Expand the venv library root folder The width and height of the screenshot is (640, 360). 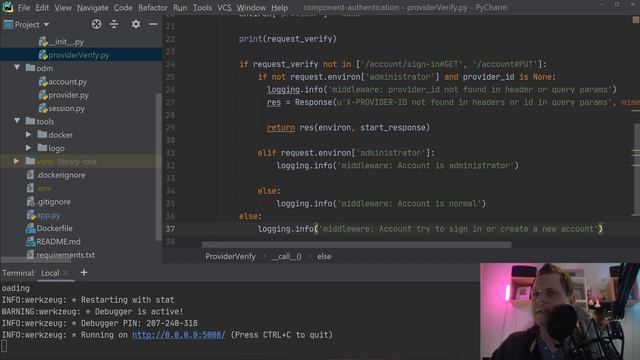pyautogui.click(x=16, y=161)
